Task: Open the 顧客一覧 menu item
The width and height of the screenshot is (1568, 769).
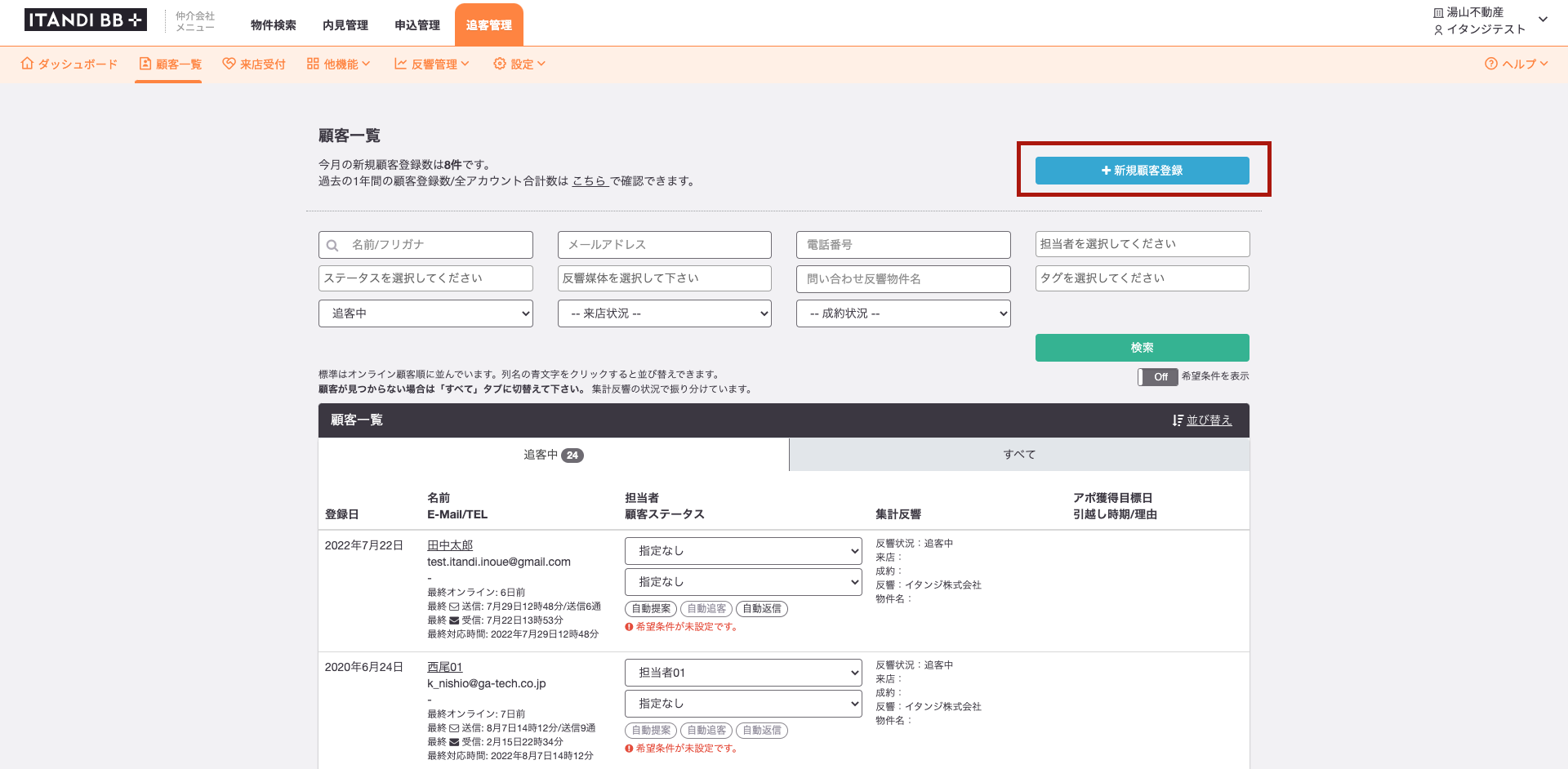Action: 170,64
